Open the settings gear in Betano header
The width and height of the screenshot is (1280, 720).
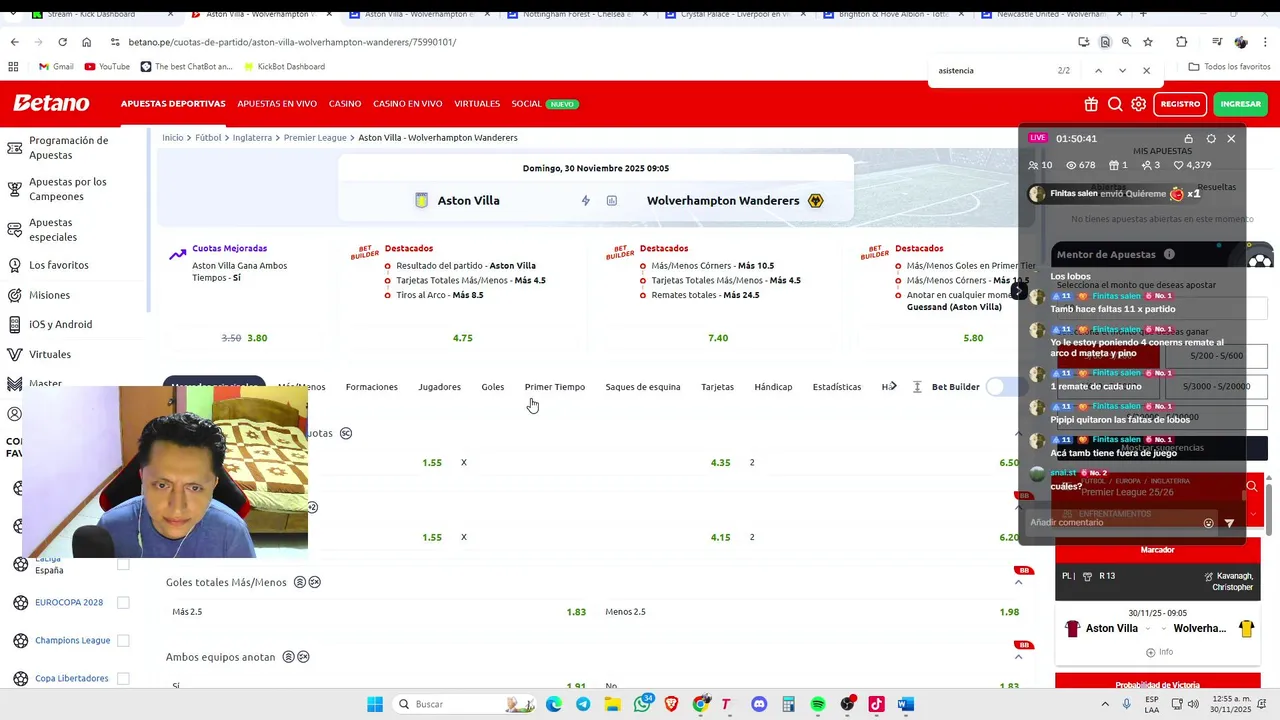[x=1139, y=104]
